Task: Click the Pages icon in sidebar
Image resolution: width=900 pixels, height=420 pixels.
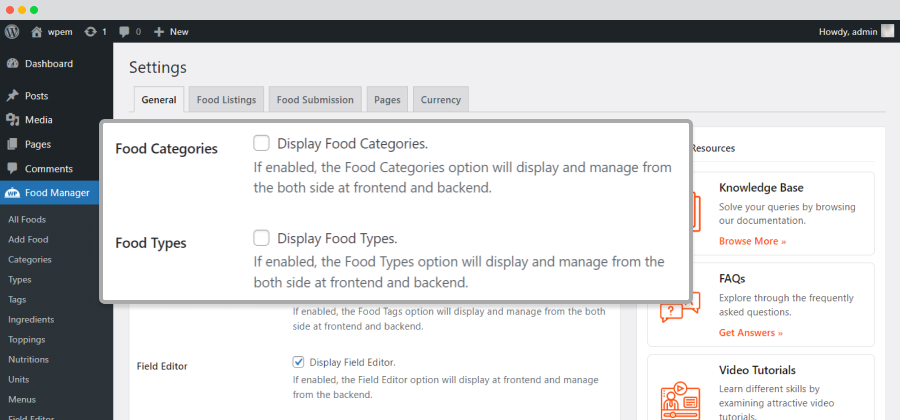Action: 12,145
